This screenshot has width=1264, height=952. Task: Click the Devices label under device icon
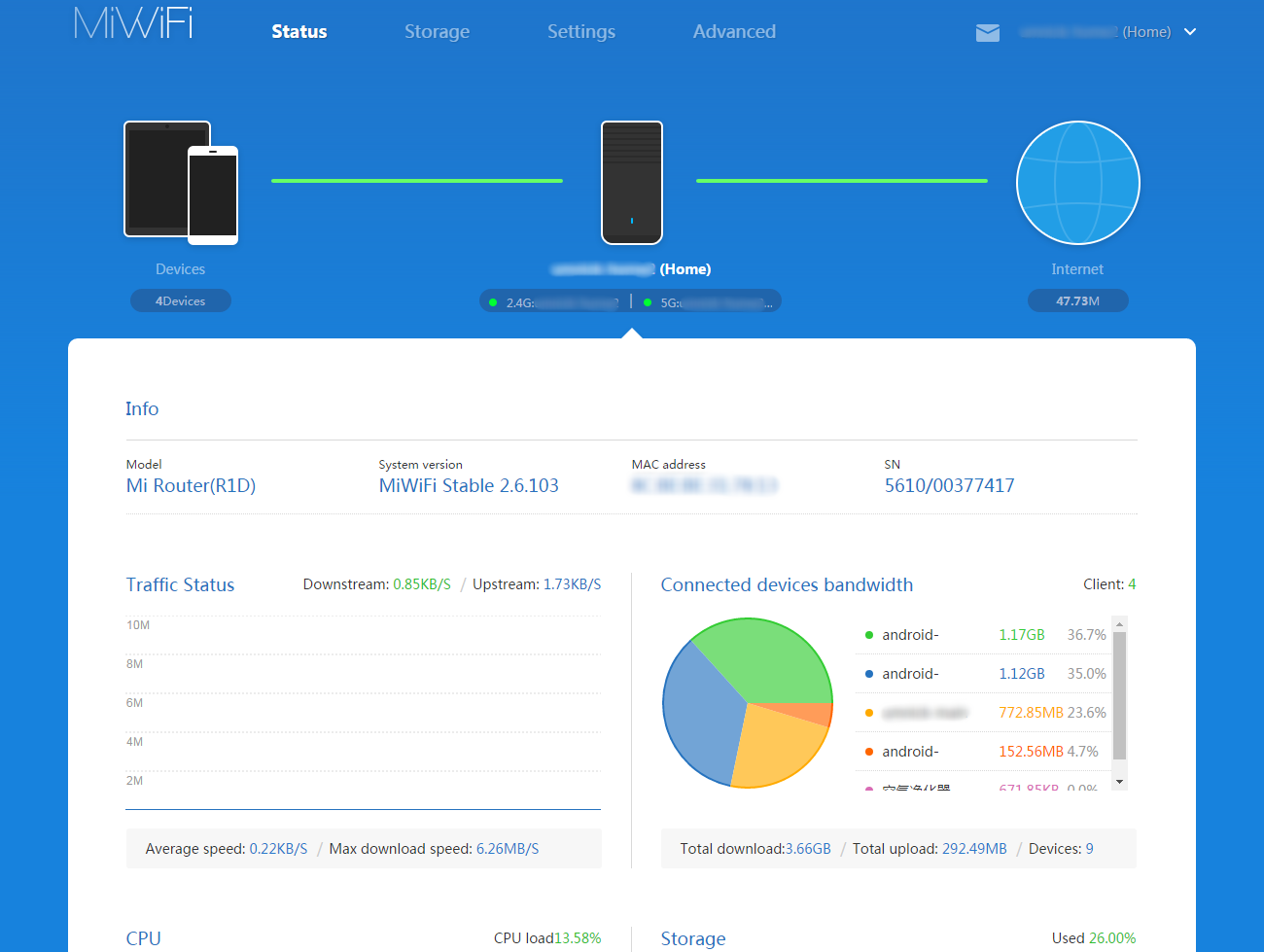pyautogui.click(x=181, y=269)
